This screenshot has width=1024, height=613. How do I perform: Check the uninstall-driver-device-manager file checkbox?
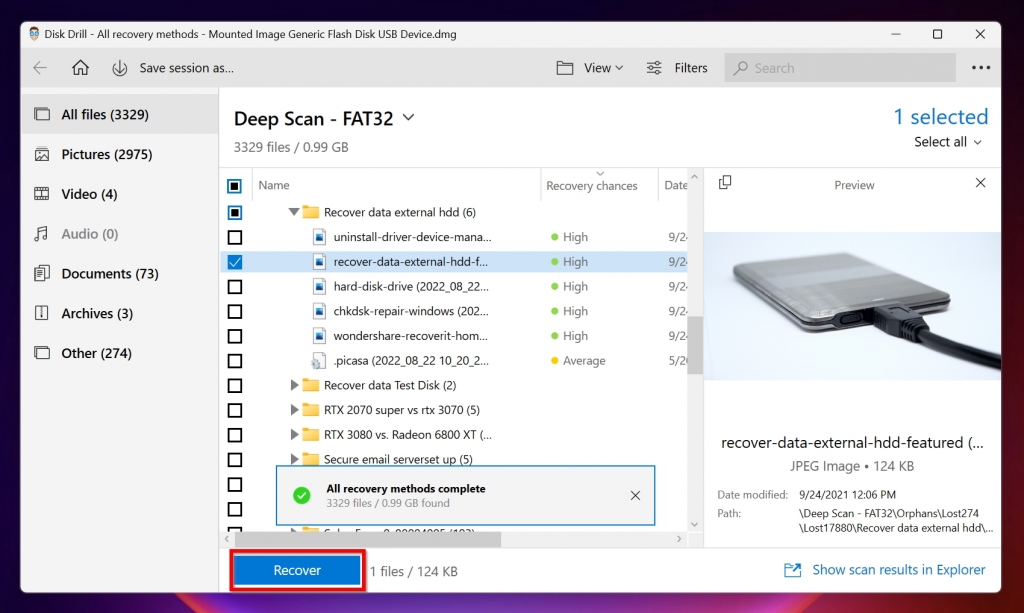235,237
